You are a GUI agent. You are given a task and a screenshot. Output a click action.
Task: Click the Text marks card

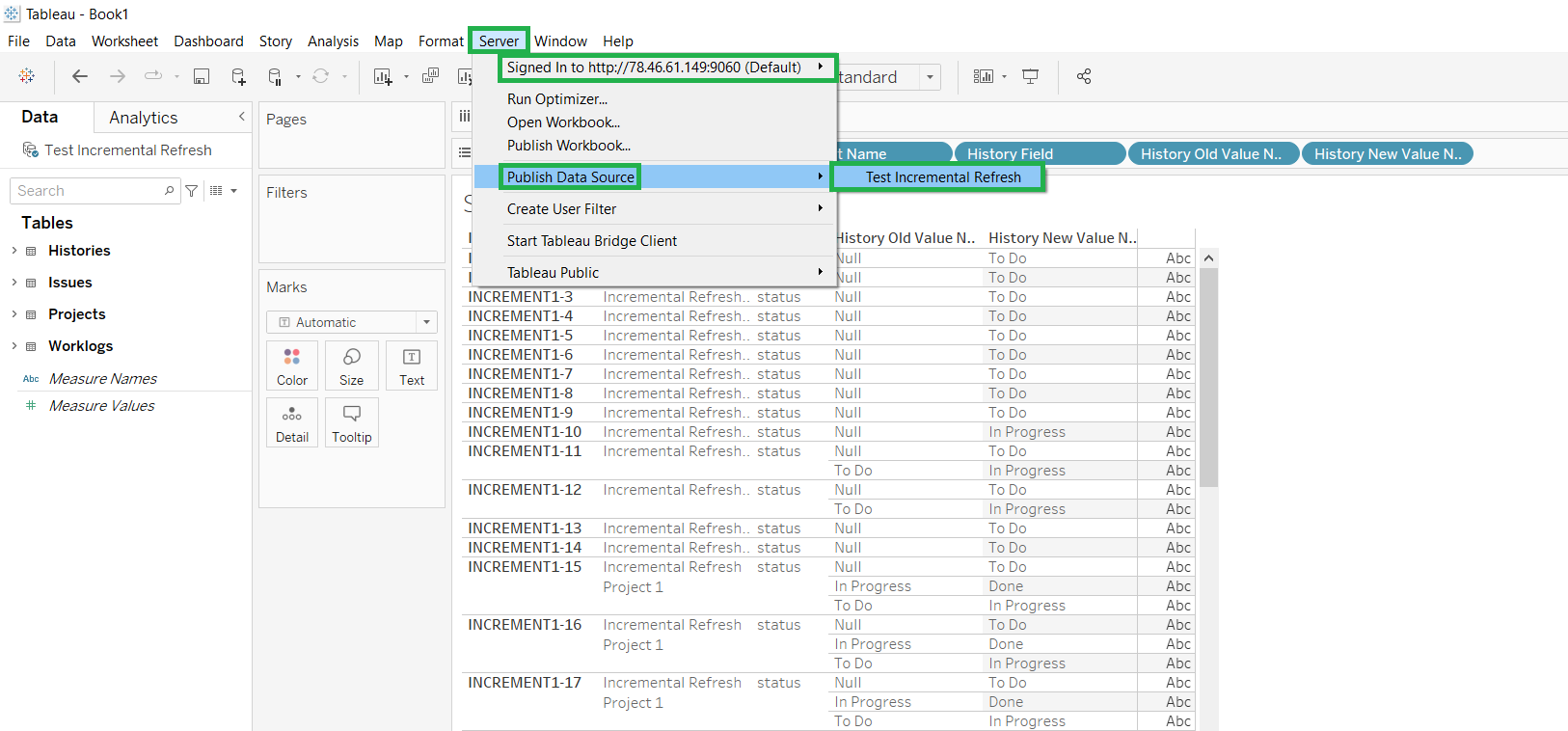(412, 365)
